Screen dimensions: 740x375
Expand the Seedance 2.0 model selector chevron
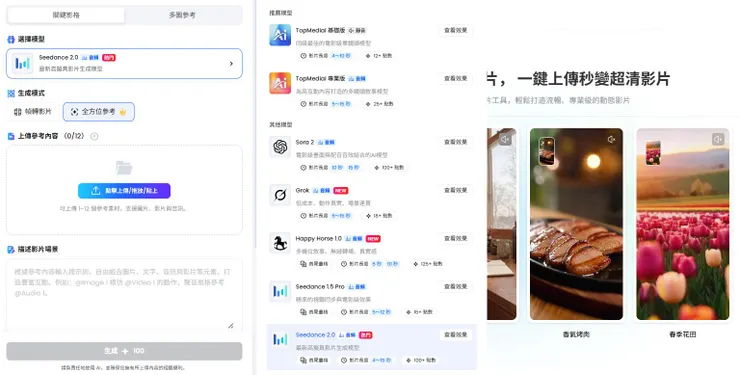(231, 63)
